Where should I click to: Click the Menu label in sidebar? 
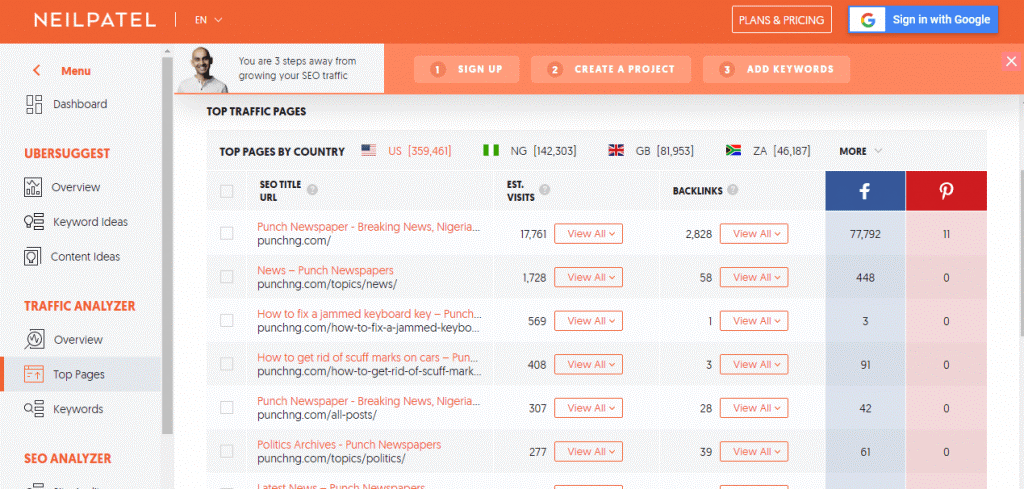pyautogui.click(x=76, y=71)
